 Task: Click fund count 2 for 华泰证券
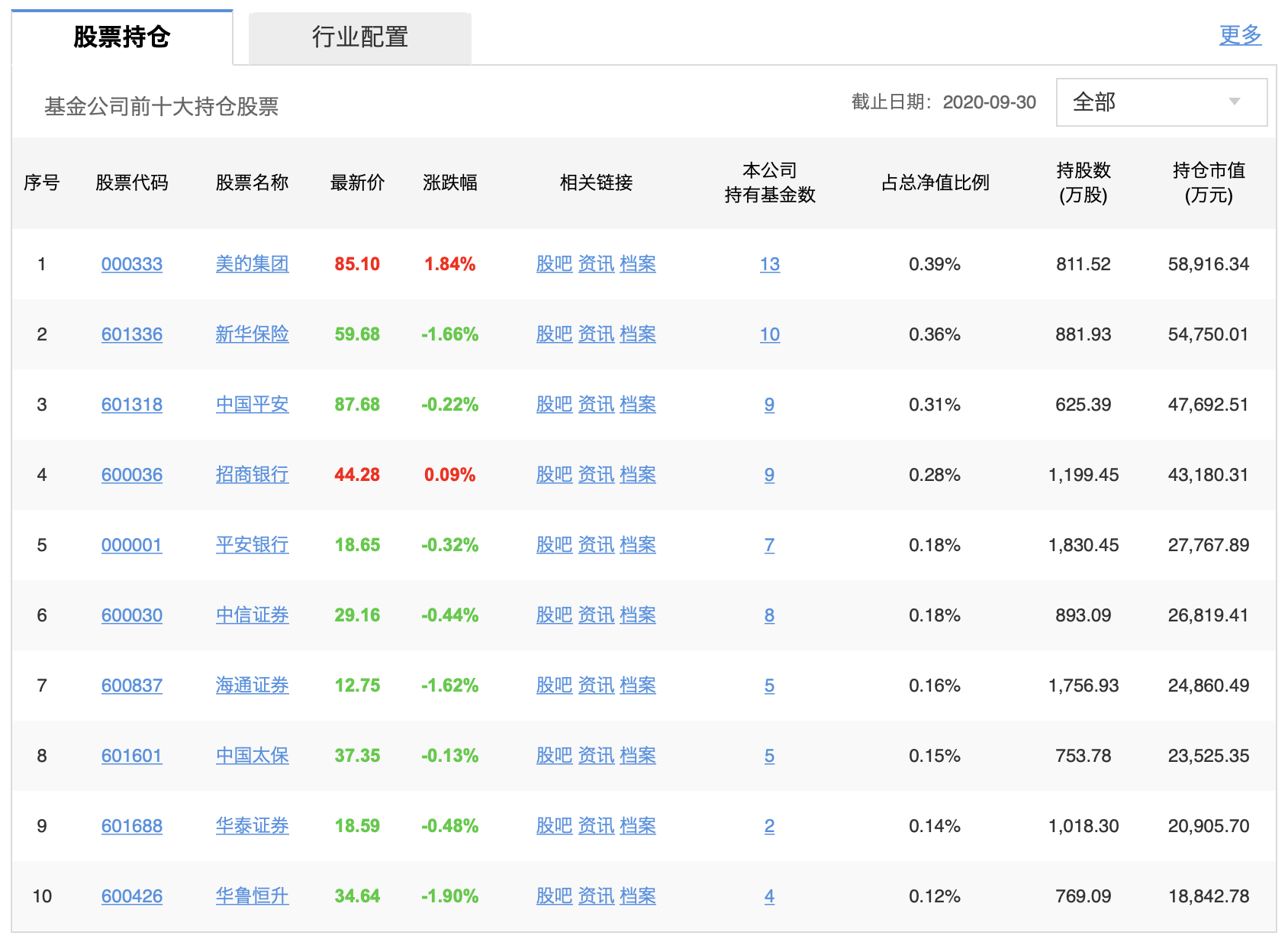coord(770,826)
